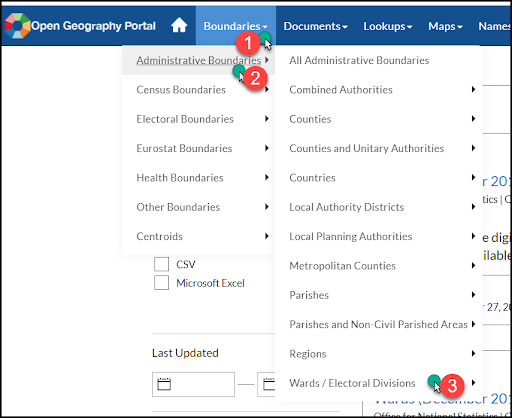The width and height of the screenshot is (512, 418).
Task: Tick the Microsoft Excel checkbox
Action: (x=161, y=283)
